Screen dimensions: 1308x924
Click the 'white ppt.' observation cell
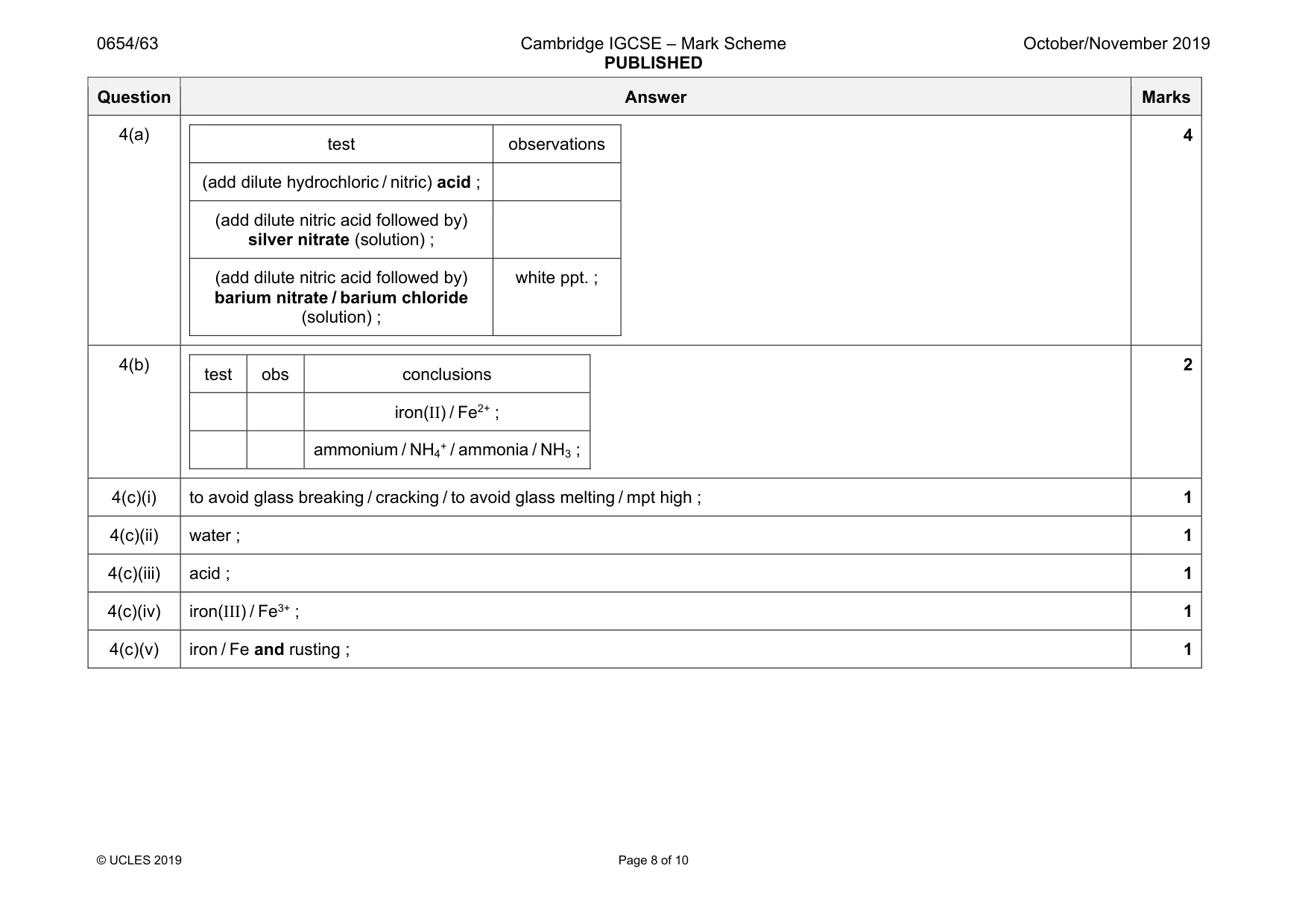coord(557,297)
